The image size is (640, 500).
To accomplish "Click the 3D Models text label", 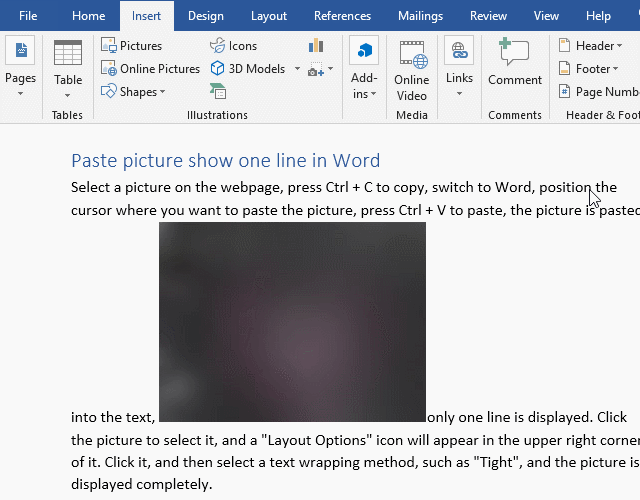I will [257, 69].
